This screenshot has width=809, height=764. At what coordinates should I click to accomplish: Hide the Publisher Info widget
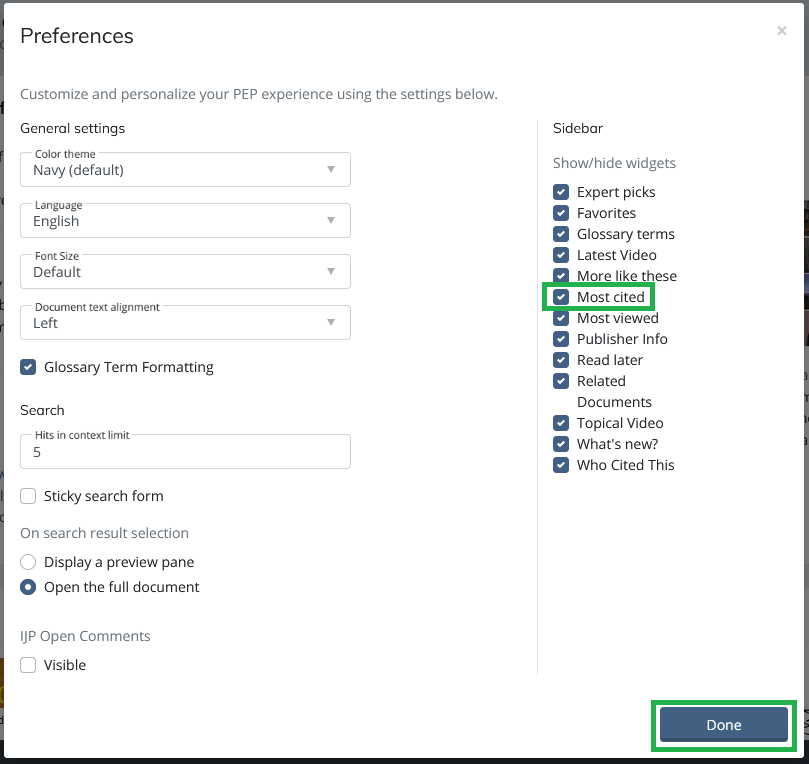561,339
